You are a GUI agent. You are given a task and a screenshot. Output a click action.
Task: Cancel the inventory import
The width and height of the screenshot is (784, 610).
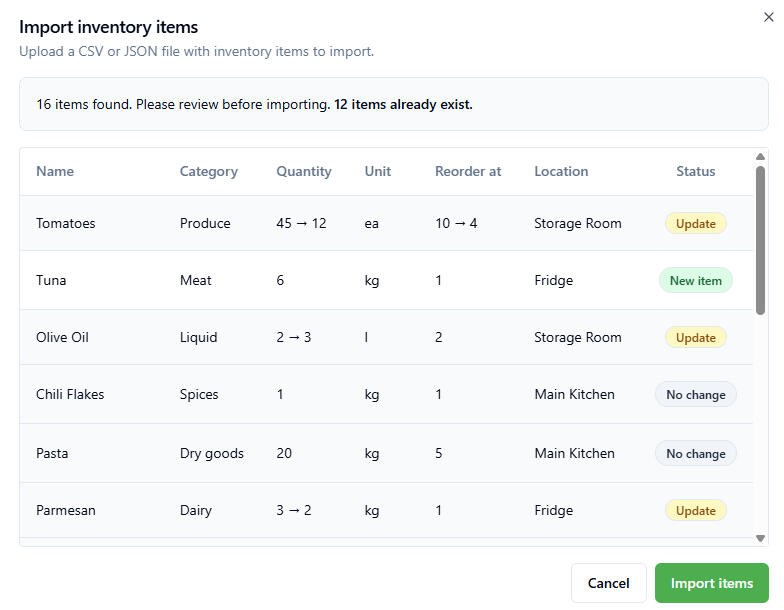click(x=608, y=583)
